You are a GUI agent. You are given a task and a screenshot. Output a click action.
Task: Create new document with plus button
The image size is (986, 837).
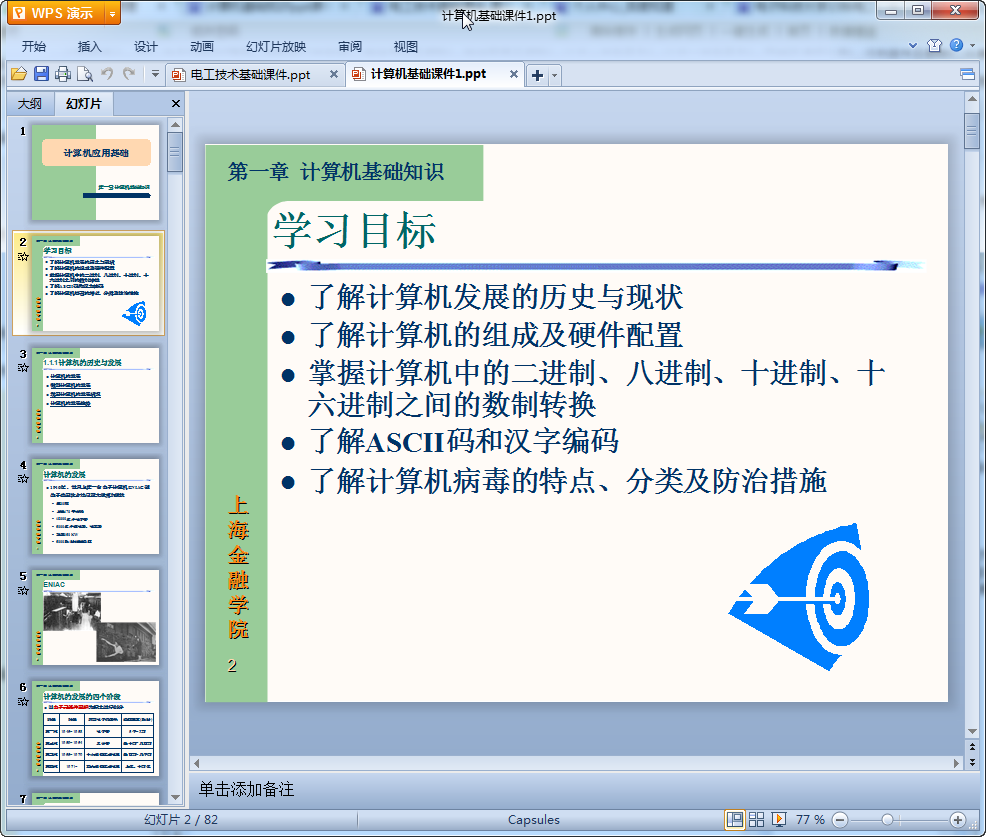pos(537,75)
